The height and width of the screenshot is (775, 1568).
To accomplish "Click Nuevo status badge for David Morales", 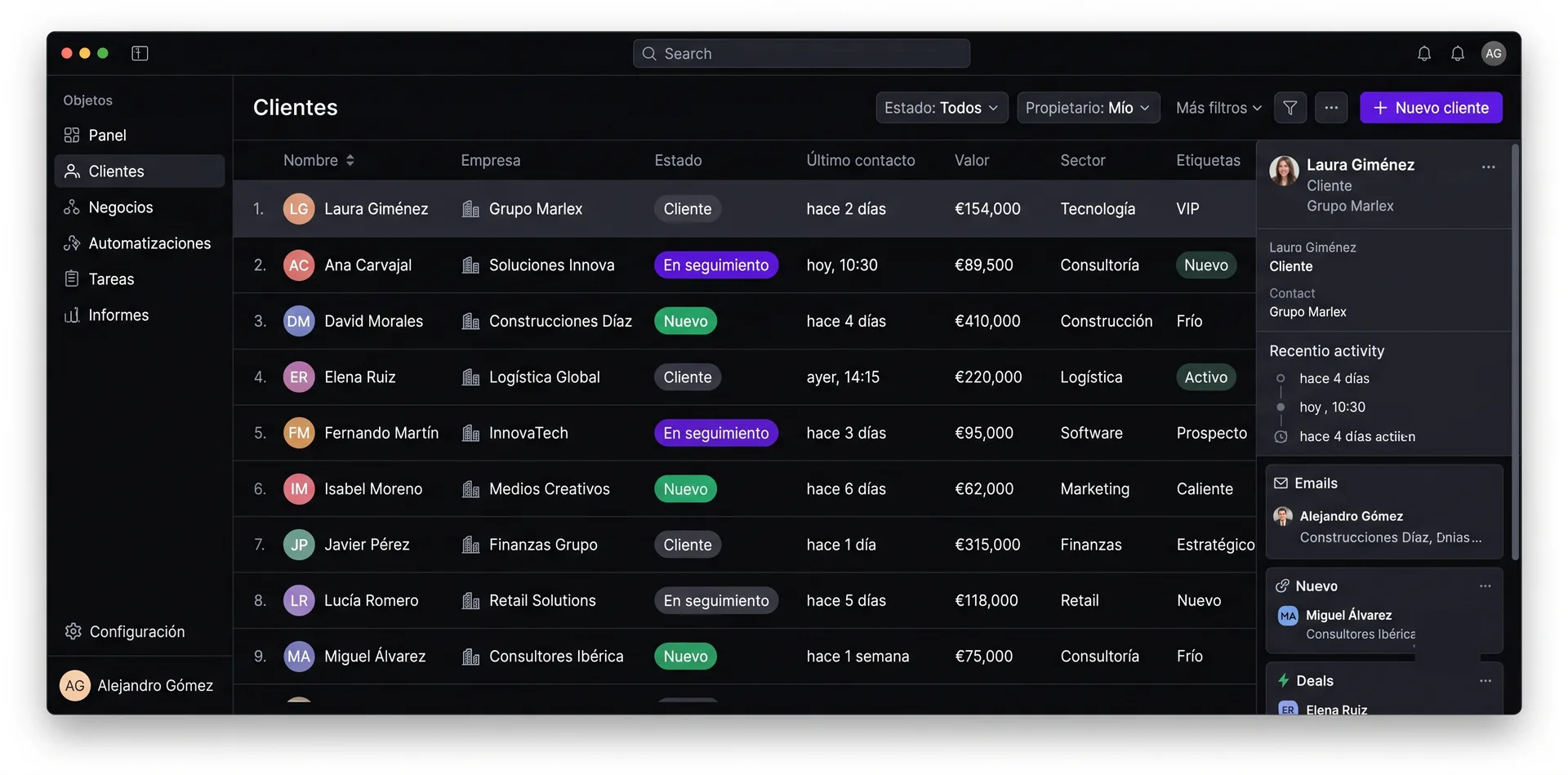I will (685, 321).
